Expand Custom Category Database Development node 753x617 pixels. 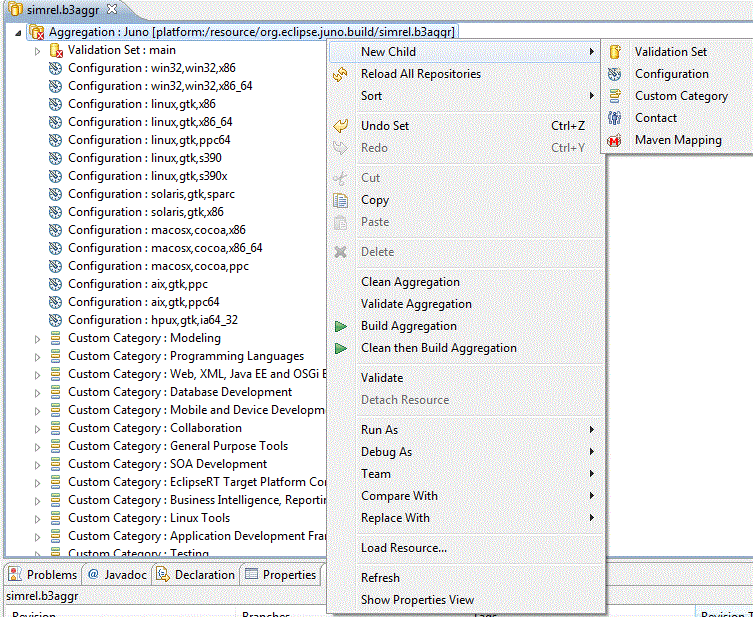(x=37, y=393)
